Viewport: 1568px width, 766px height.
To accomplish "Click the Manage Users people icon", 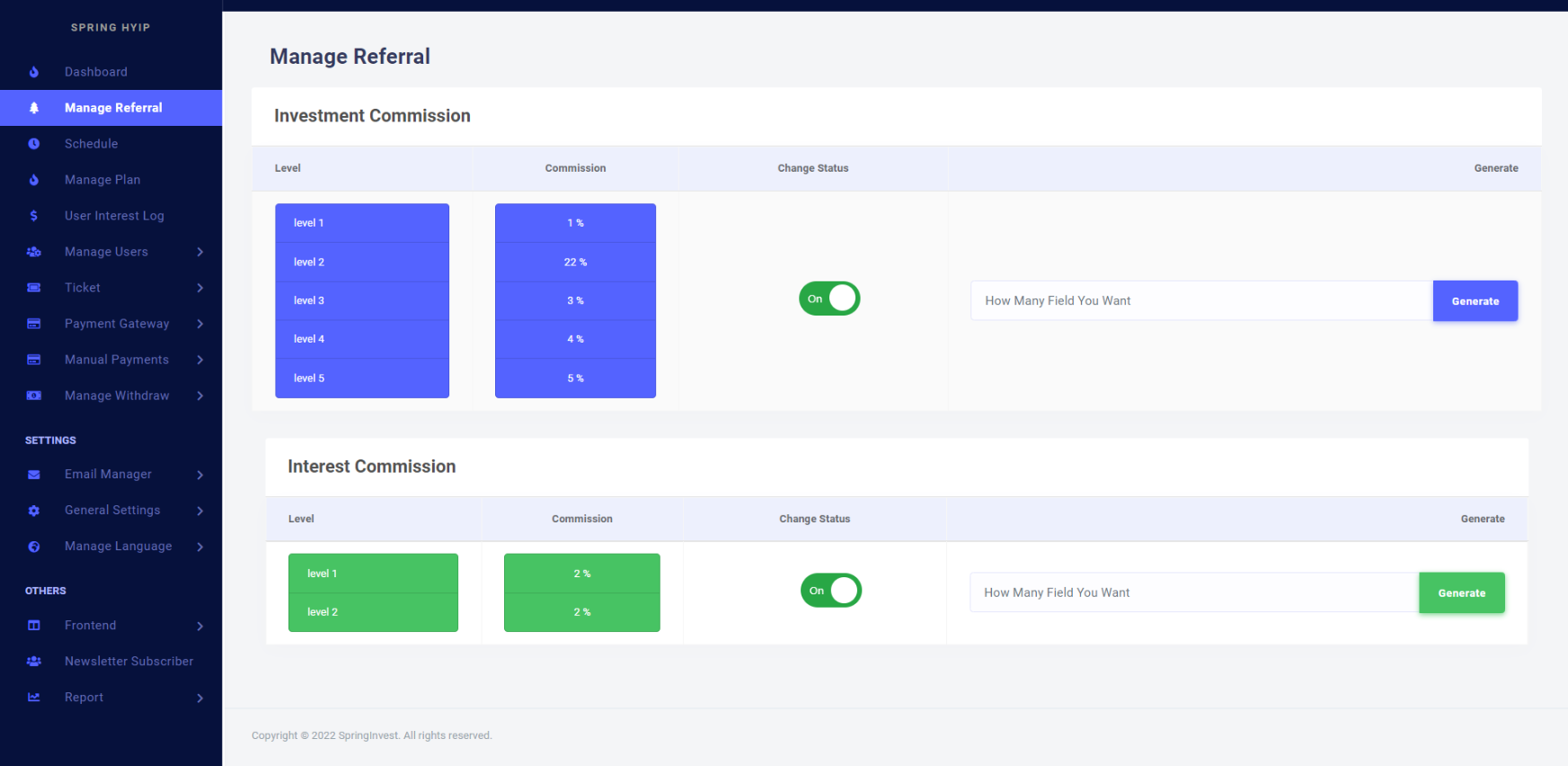I will click(x=34, y=252).
